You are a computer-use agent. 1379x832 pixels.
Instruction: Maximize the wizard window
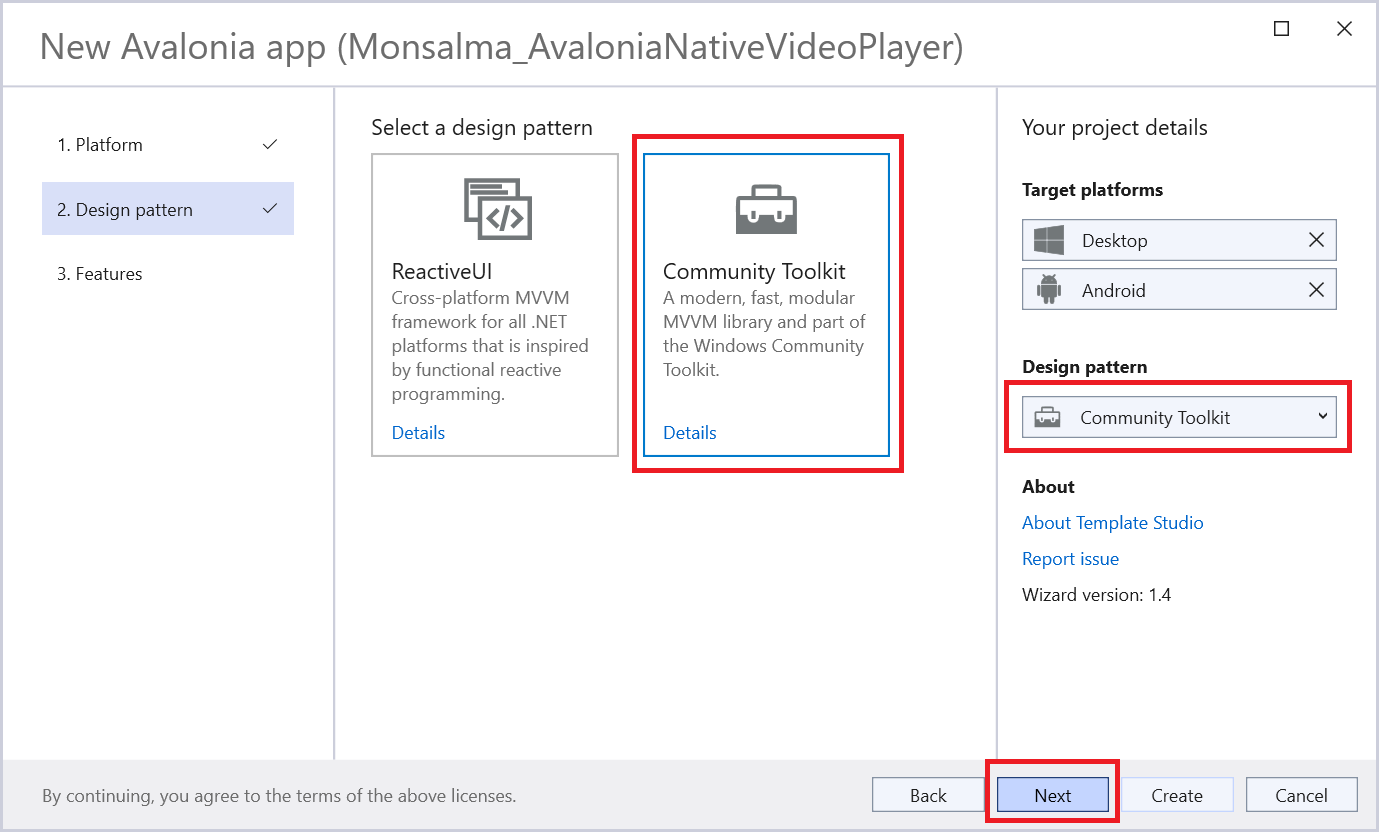click(1281, 29)
